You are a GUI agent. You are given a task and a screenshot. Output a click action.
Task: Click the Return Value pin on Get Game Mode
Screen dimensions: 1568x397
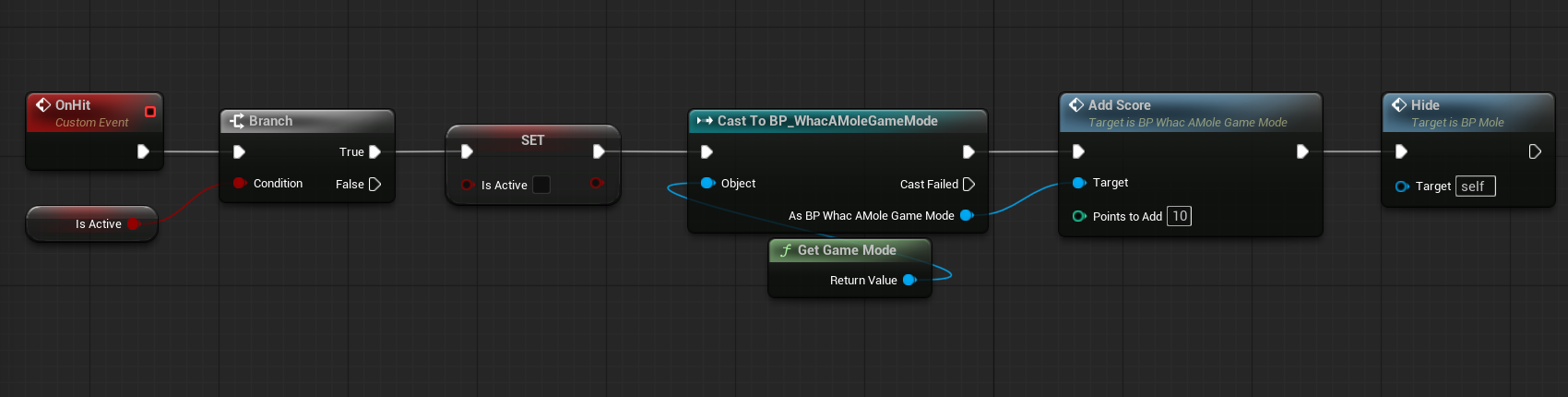click(x=909, y=280)
